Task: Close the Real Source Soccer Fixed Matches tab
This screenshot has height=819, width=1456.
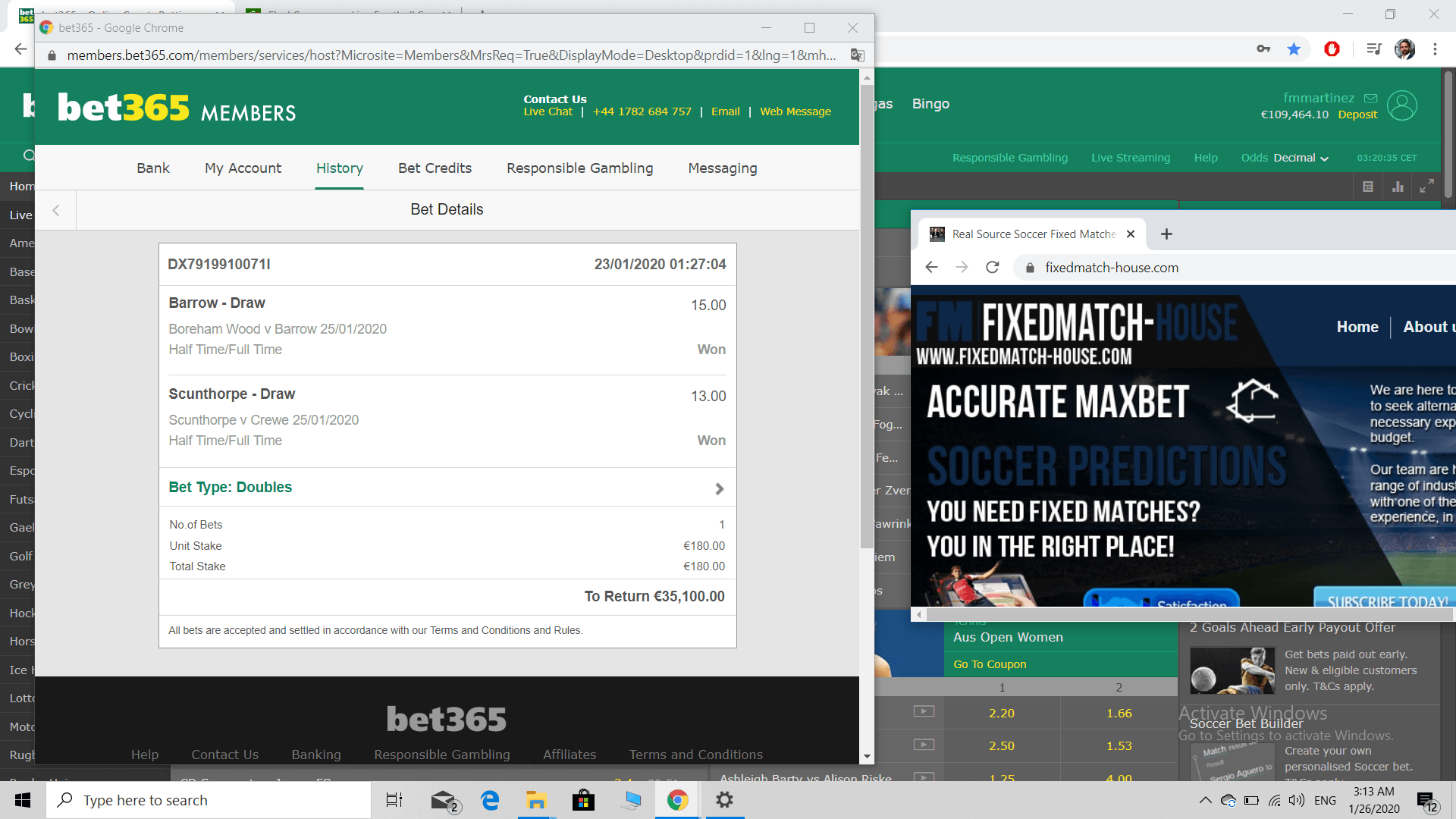Action: point(1131,234)
